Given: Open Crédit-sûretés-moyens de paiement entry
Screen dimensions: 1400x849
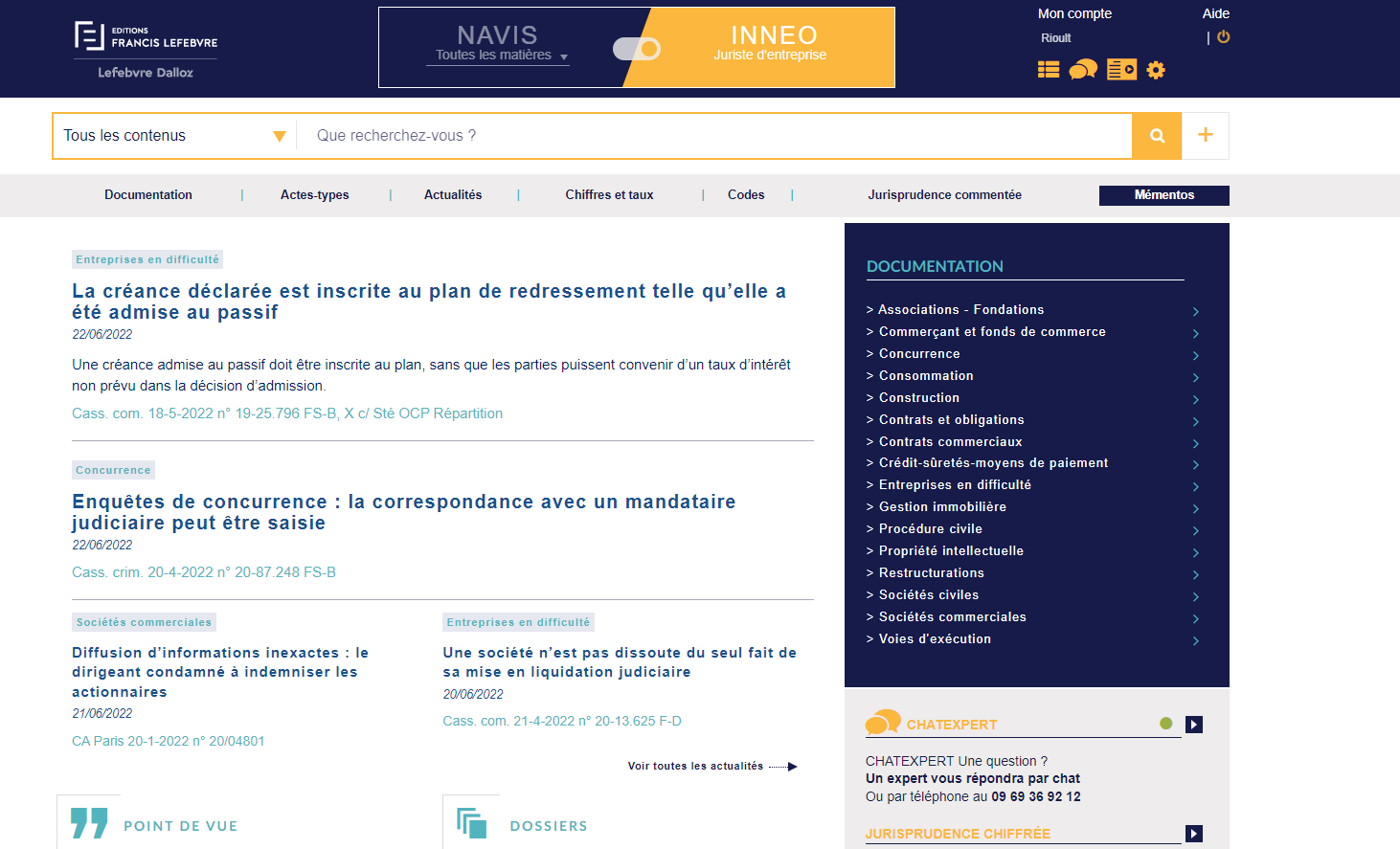Looking at the screenshot, I should pyautogui.click(x=993, y=463).
